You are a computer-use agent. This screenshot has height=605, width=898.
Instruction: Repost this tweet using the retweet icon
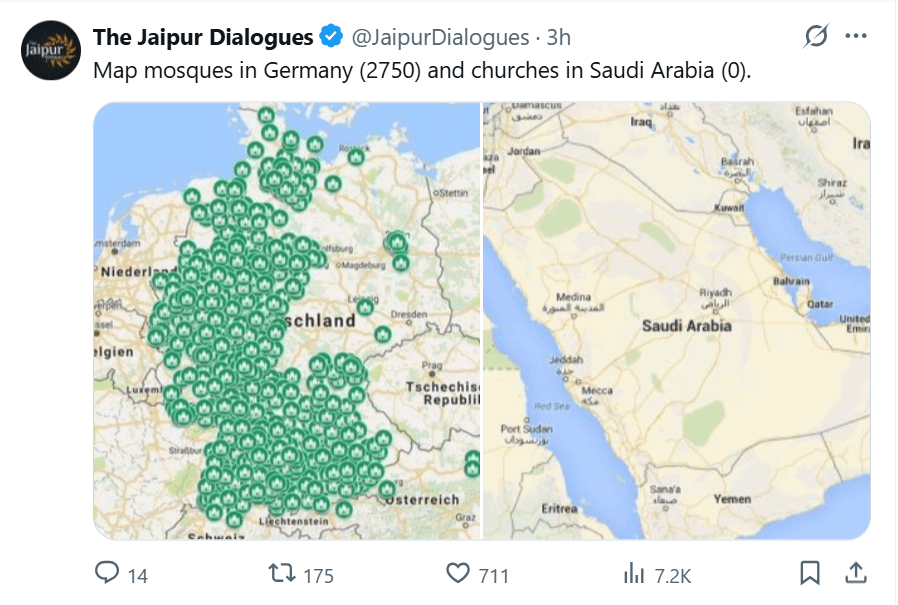coord(282,573)
